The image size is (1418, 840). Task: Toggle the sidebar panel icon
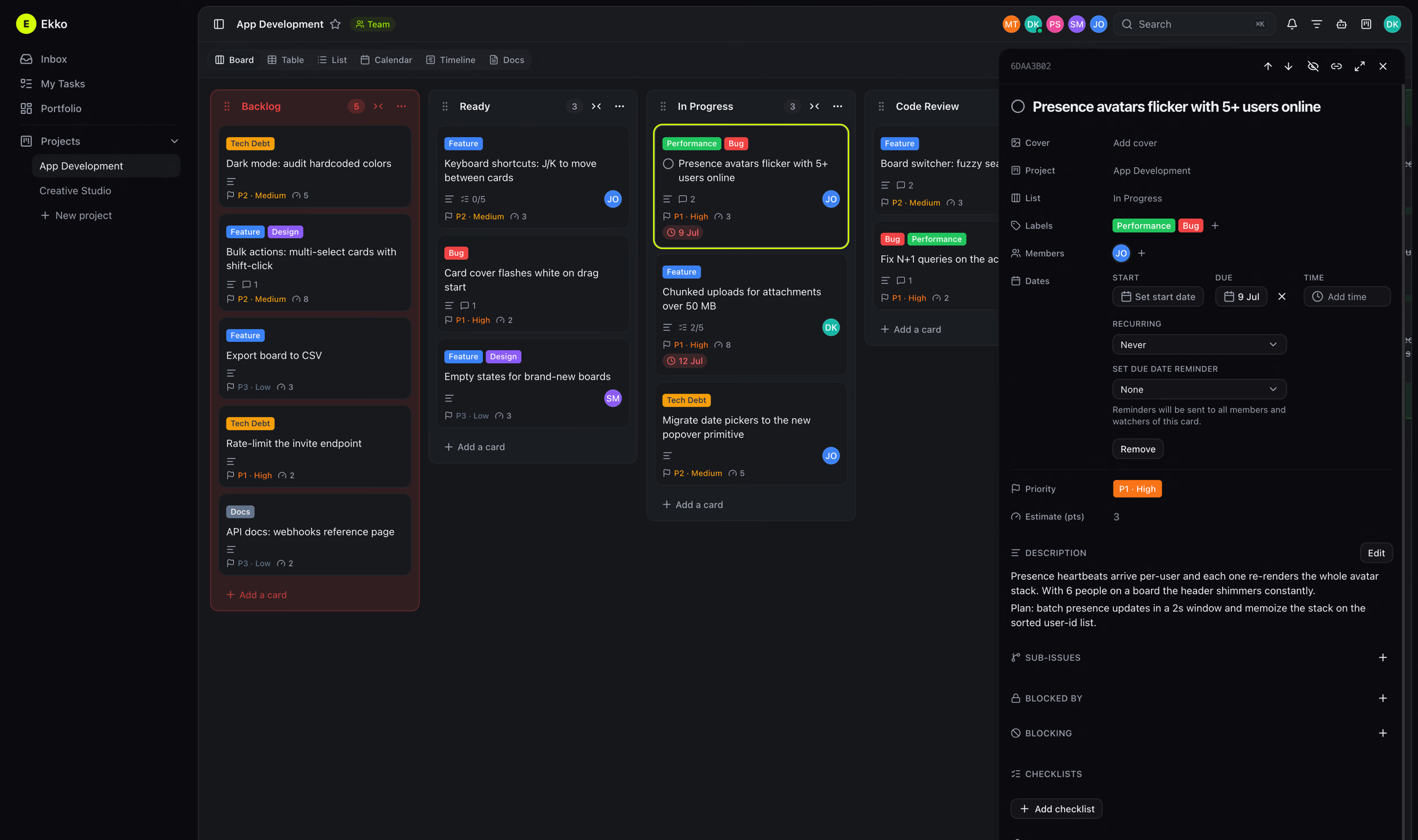[219, 24]
